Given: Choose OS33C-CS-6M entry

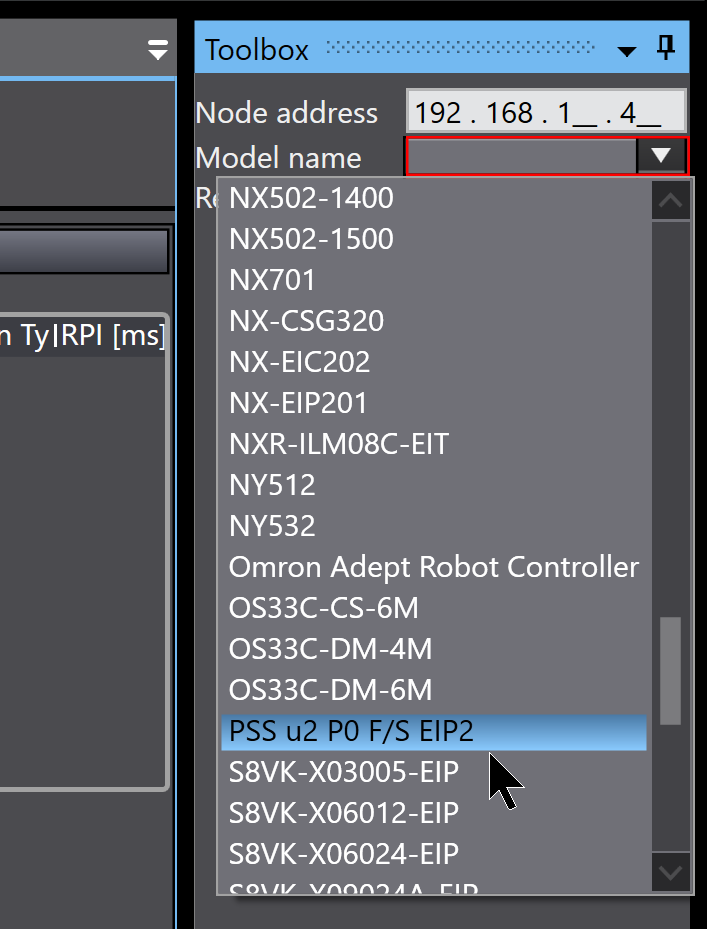Looking at the screenshot, I should point(433,608).
